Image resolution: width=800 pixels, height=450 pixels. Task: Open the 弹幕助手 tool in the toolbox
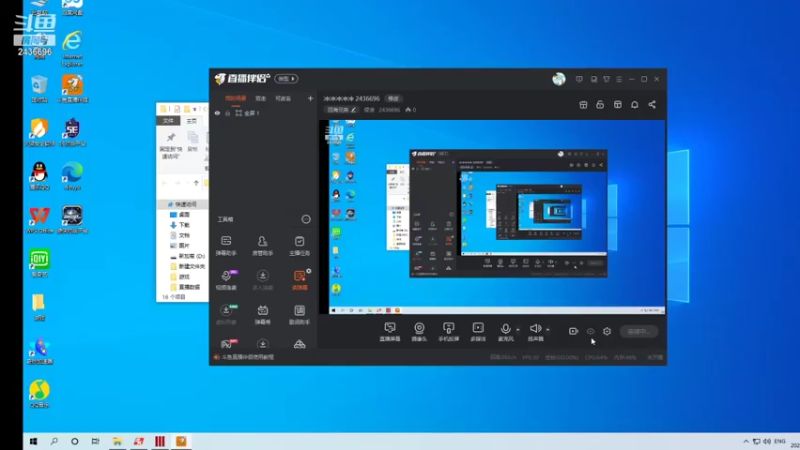[226, 245]
